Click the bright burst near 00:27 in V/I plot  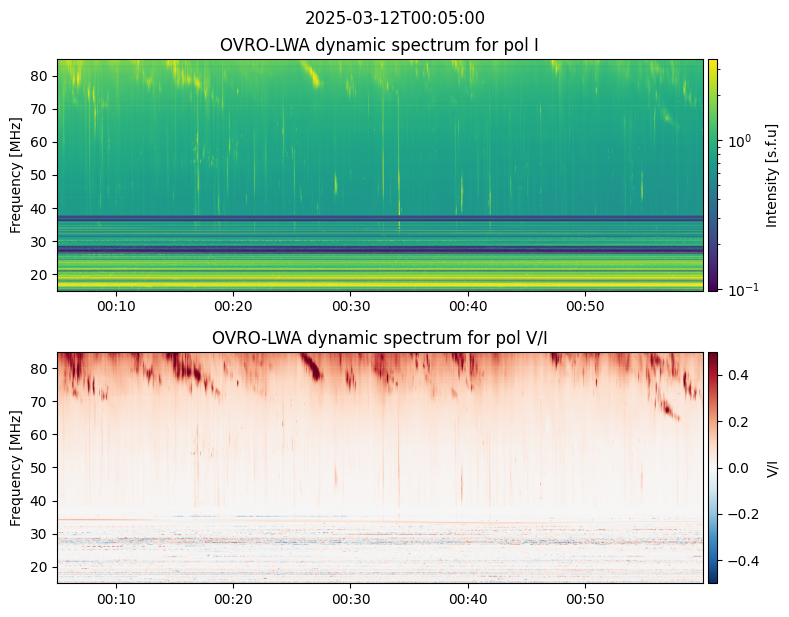coord(312,367)
